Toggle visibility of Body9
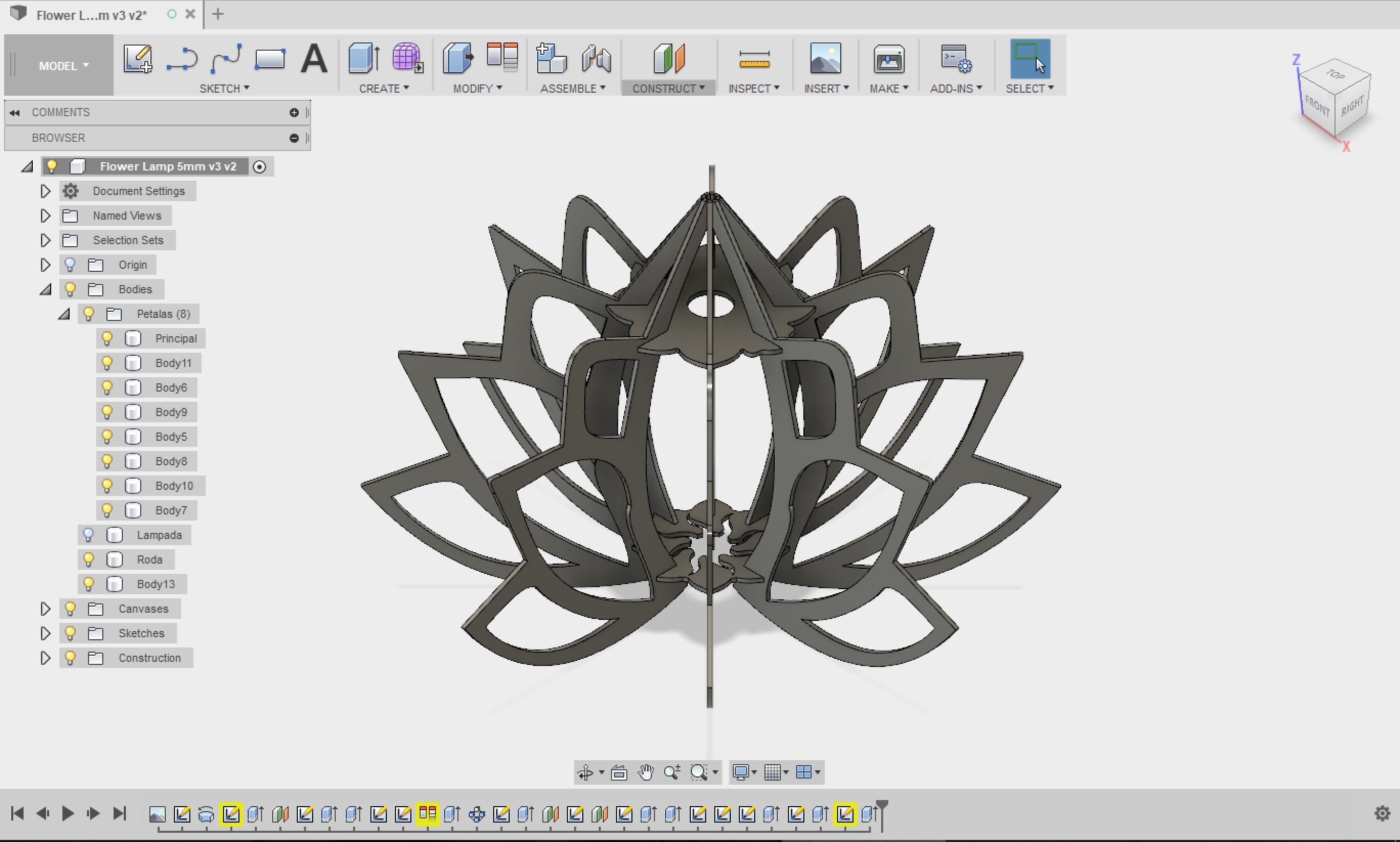The height and width of the screenshot is (842, 1400). [x=106, y=412]
